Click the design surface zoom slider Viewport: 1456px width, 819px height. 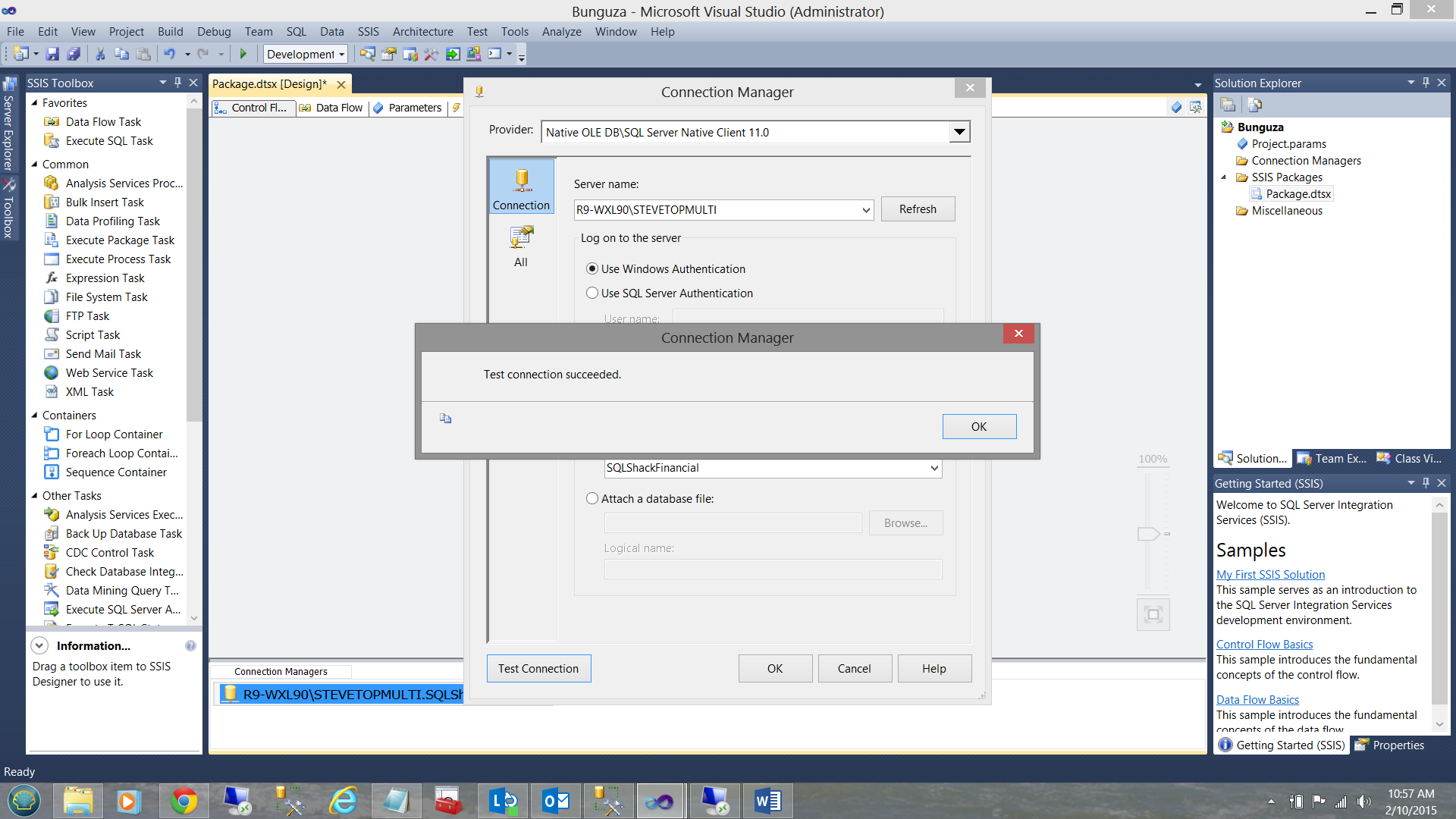coord(1149,534)
